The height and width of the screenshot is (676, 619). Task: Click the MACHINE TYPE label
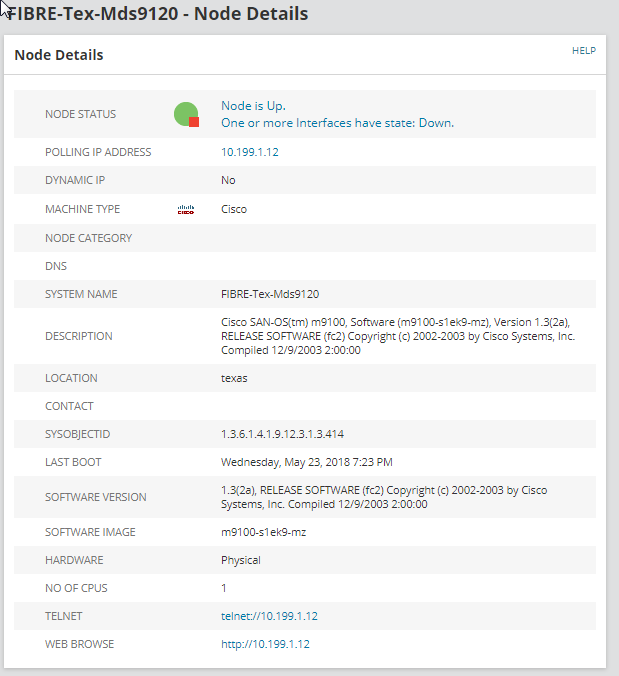(x=83, y=209)
